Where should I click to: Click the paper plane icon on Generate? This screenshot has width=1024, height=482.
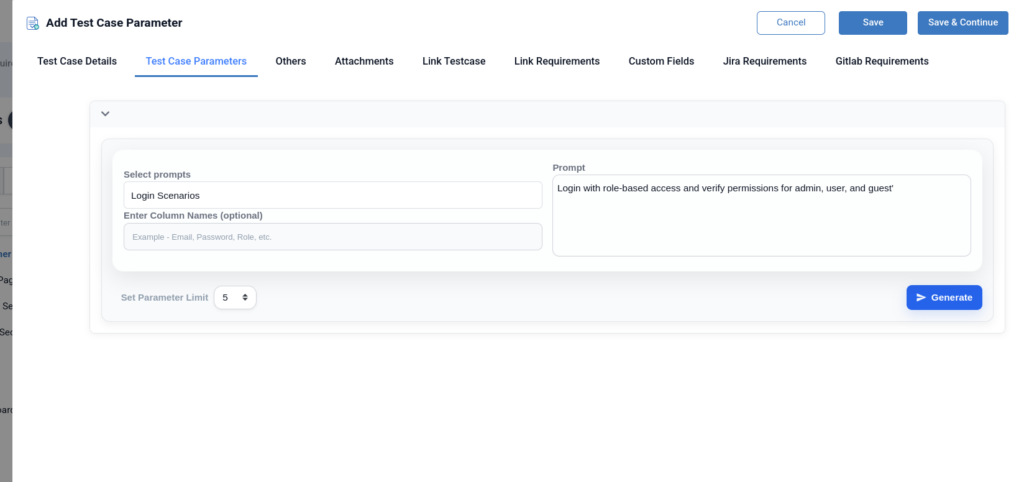pos(921,298)
